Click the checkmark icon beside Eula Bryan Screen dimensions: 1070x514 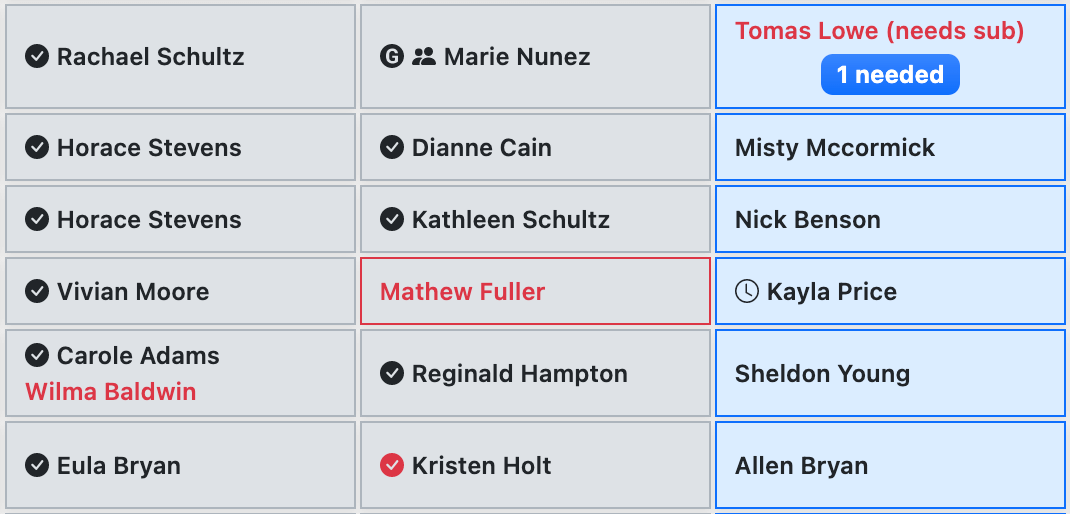pyautogui.click(x=37, y=466)
